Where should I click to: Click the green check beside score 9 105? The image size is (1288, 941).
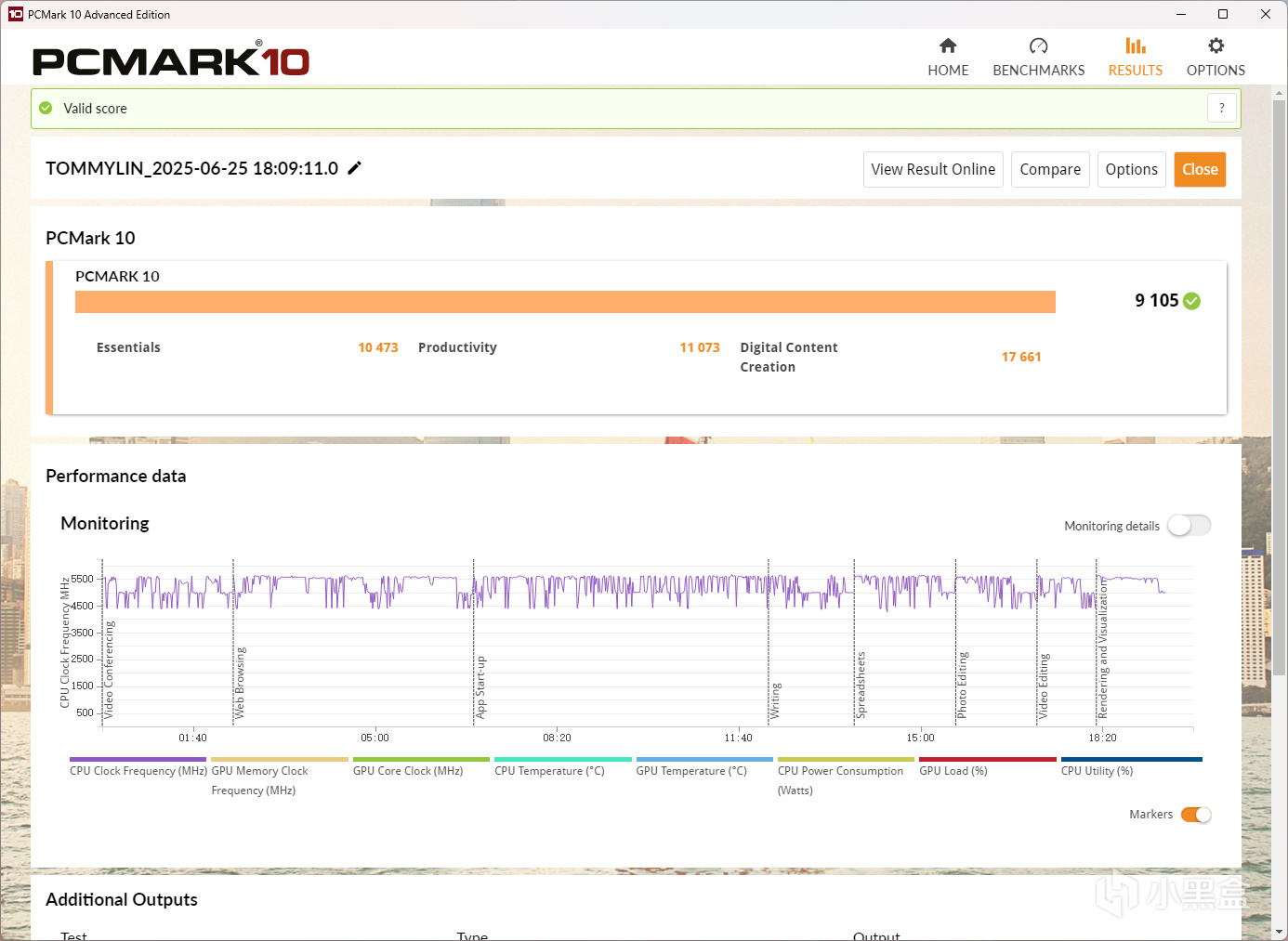coord(1192,301)
